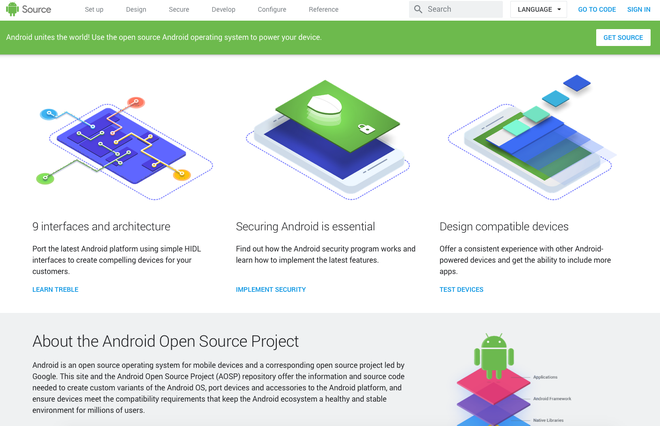660x426 pixels.
Task: Click the 'Port the latest Android platform' paragraph
Action: (117, 260)
